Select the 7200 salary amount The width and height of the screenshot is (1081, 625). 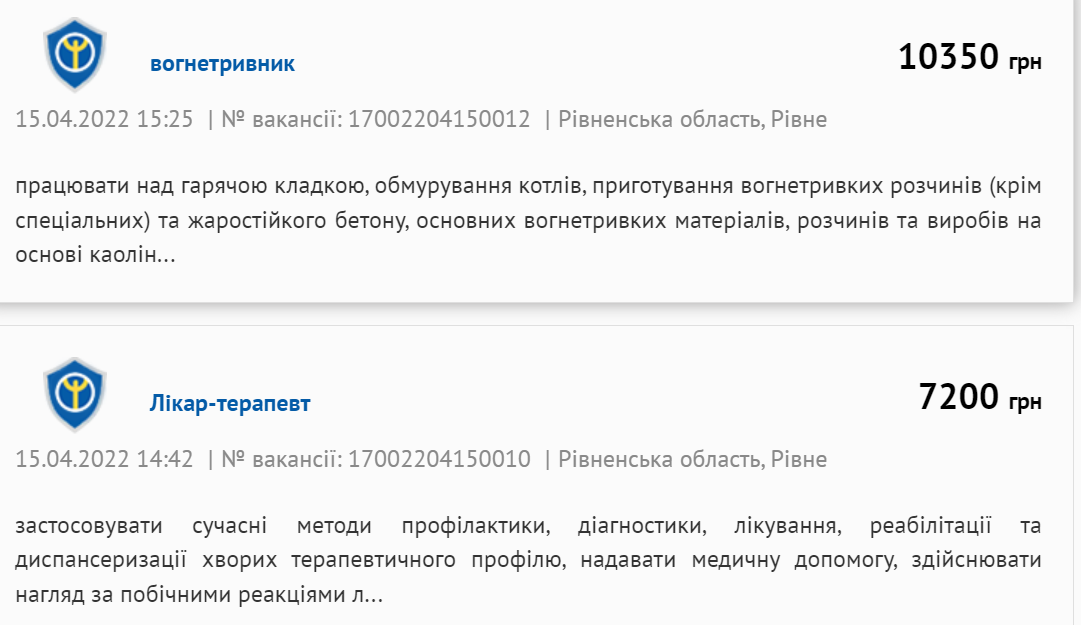(959, 396)
